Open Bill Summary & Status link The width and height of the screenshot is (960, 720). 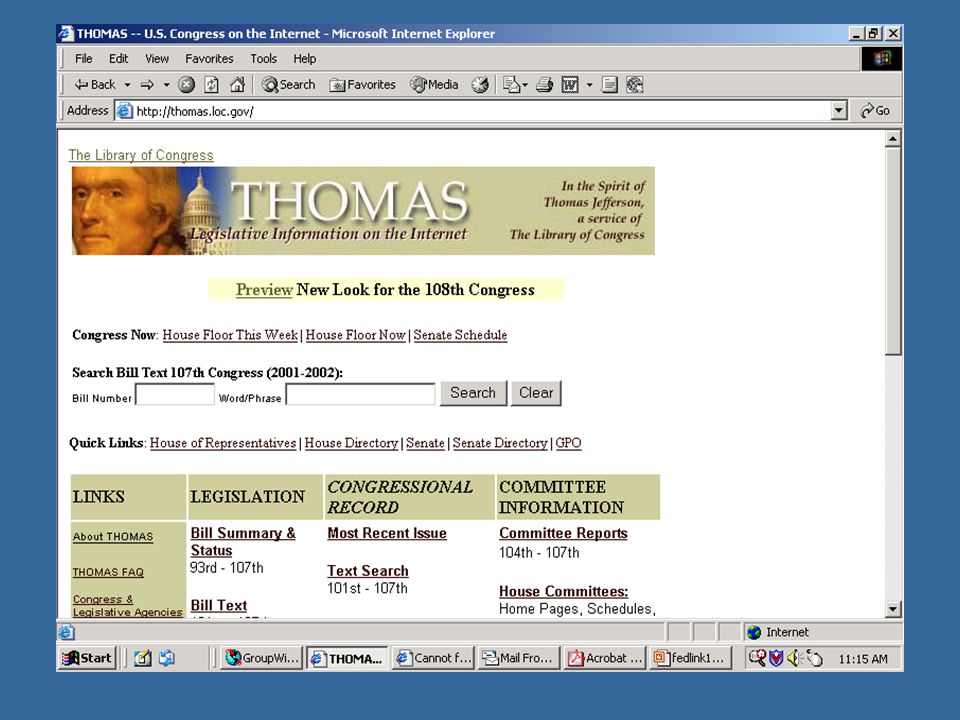click(x=243, y=542)
